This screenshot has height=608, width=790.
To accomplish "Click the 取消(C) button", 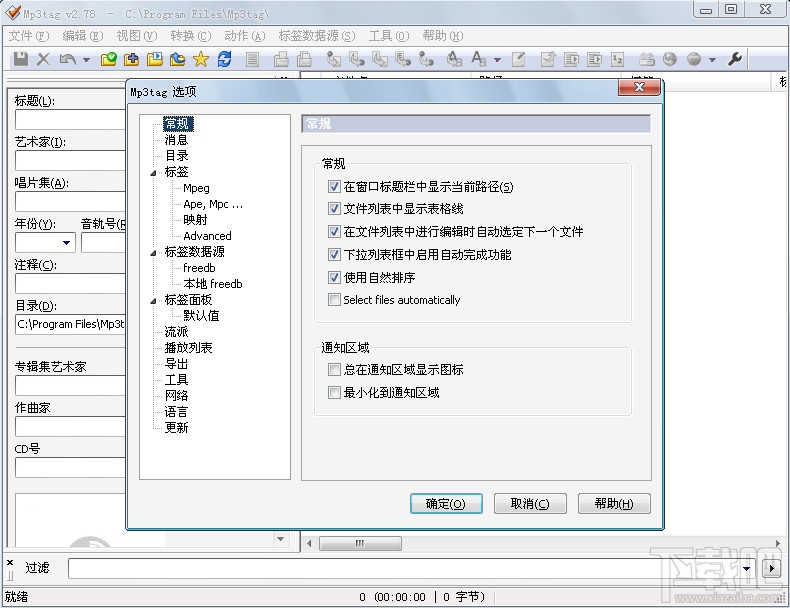I will (x=530, y=503).
